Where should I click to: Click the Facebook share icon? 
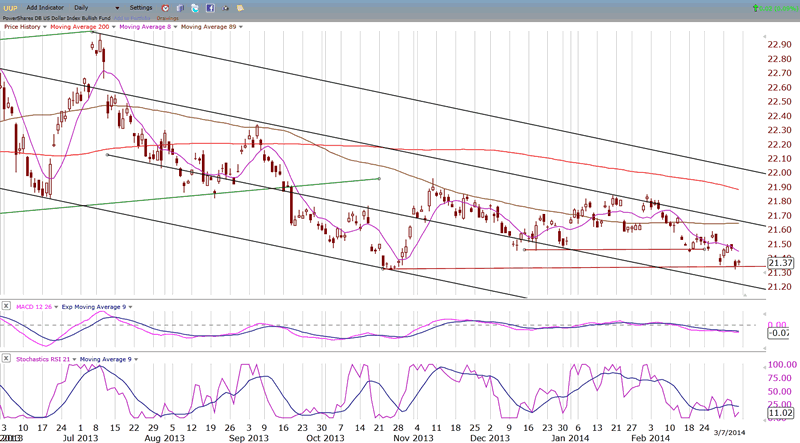pos(209,7)
